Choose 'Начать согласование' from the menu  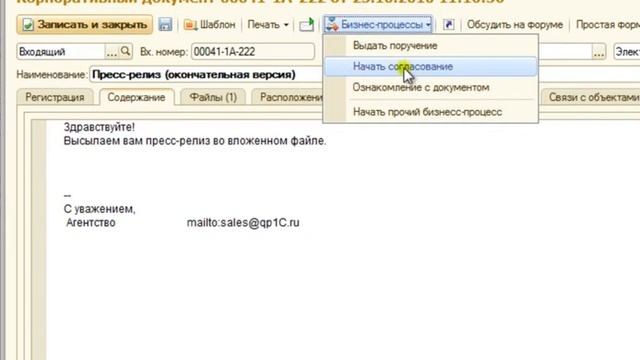[431, 67]
